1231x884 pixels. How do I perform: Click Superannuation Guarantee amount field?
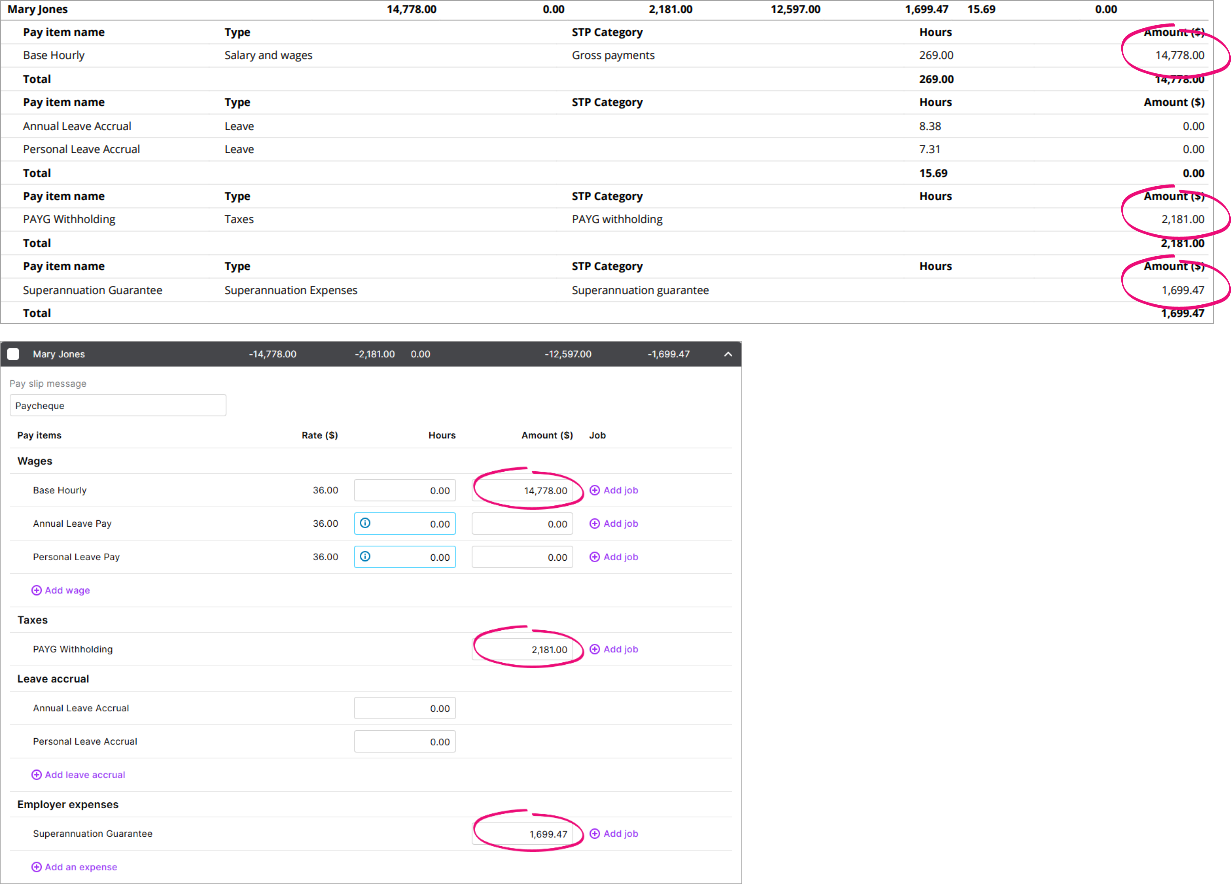pyautogui.click(x=523, y=834)
